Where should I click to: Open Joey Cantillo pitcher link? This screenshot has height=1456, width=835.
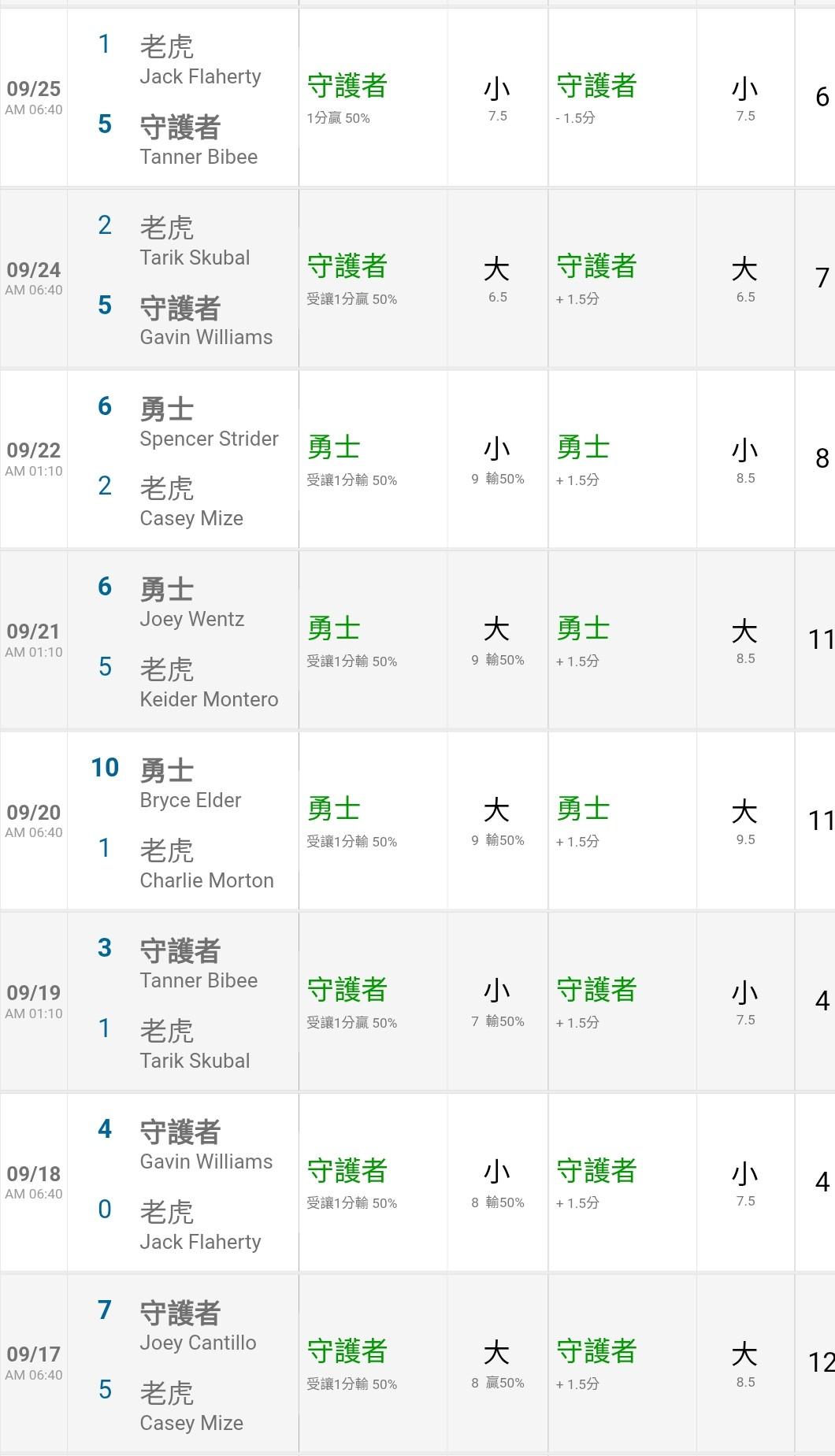click(198, 1343)
